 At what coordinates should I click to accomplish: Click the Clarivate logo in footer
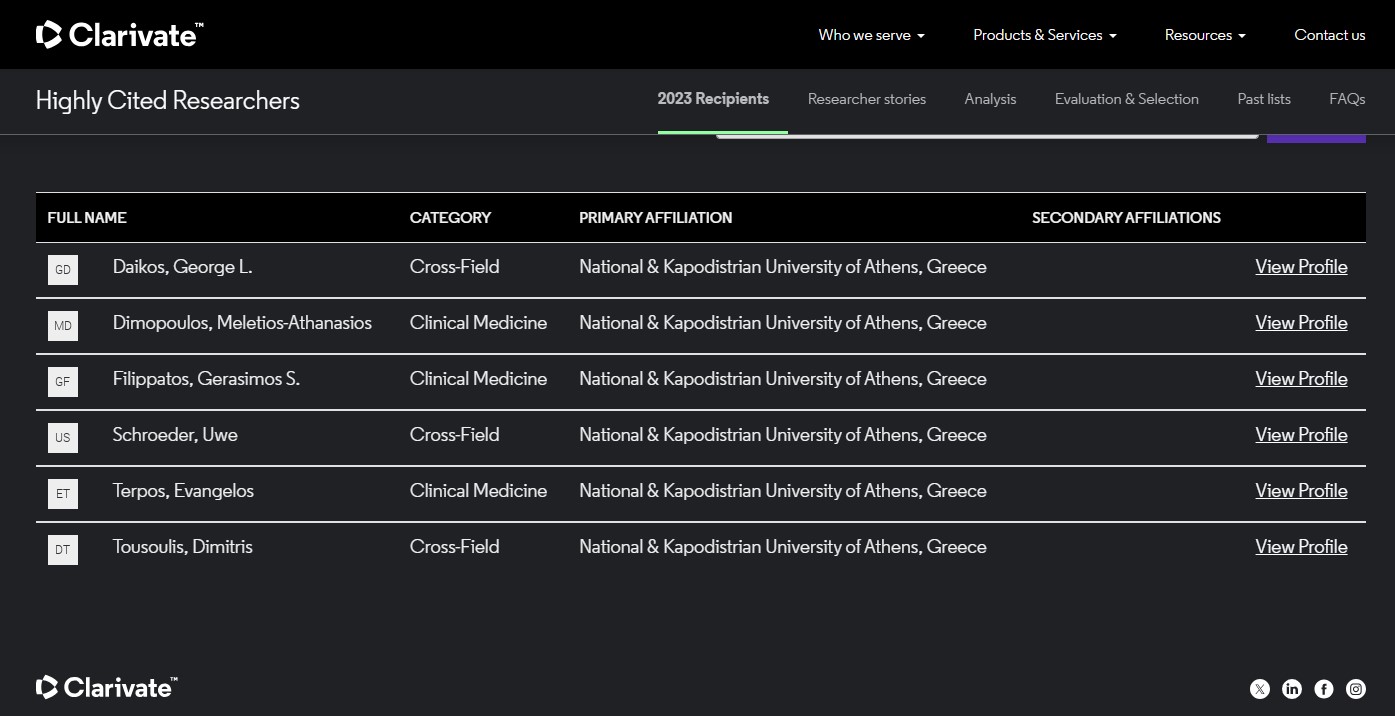pyautogui.click(x=107, y=687)
